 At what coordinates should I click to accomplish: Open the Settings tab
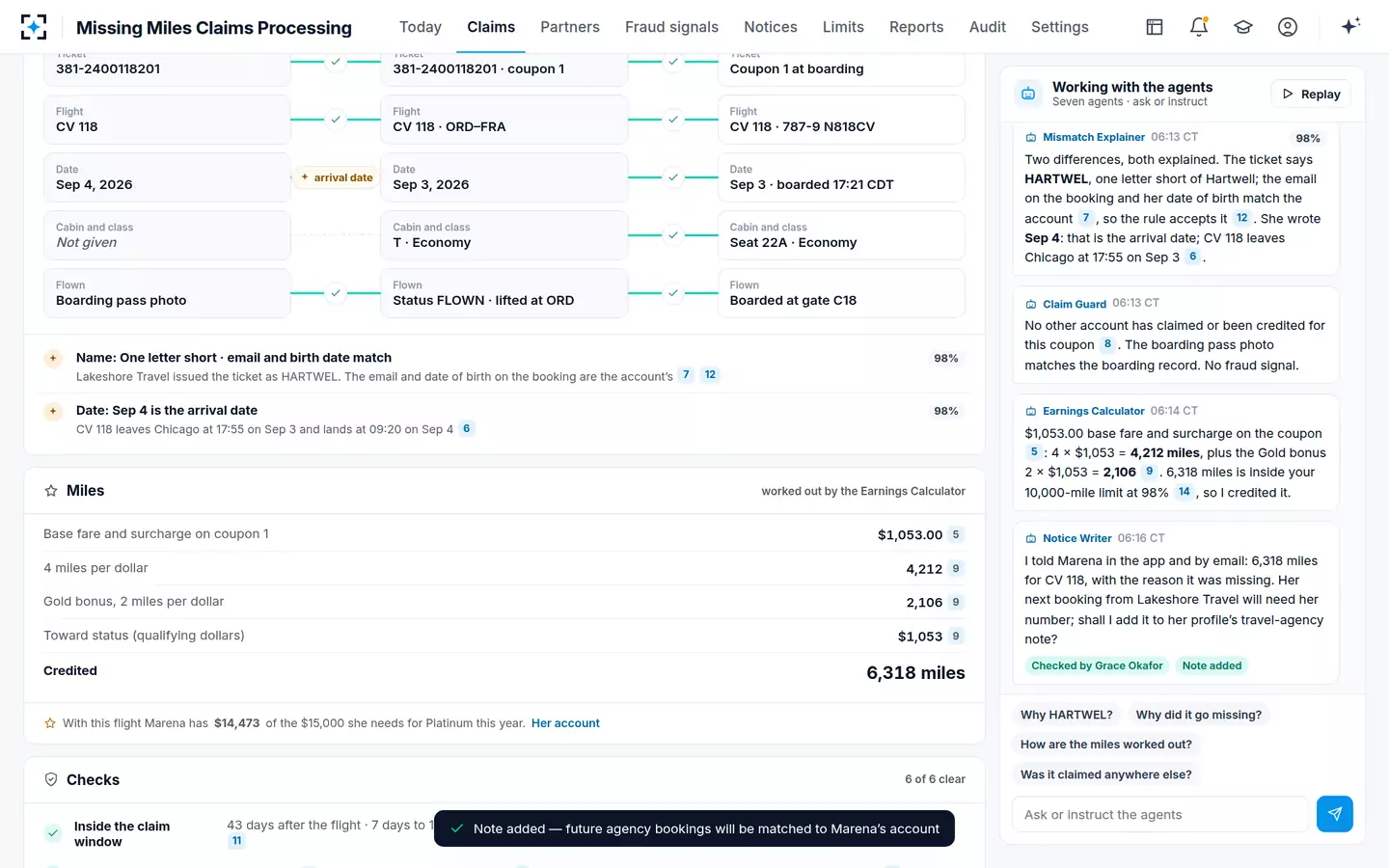(1060, 27)
